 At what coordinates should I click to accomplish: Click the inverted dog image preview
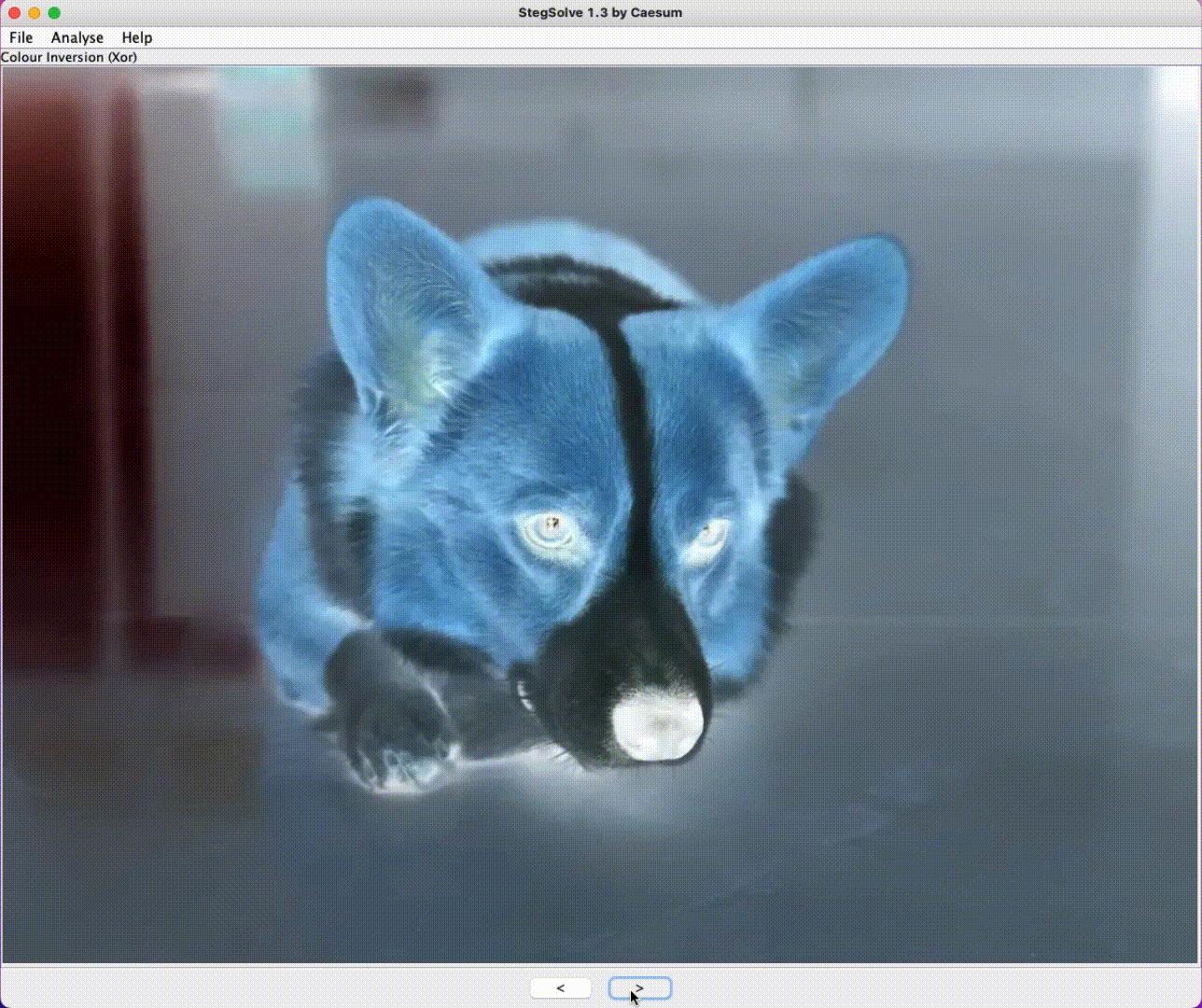601,514
